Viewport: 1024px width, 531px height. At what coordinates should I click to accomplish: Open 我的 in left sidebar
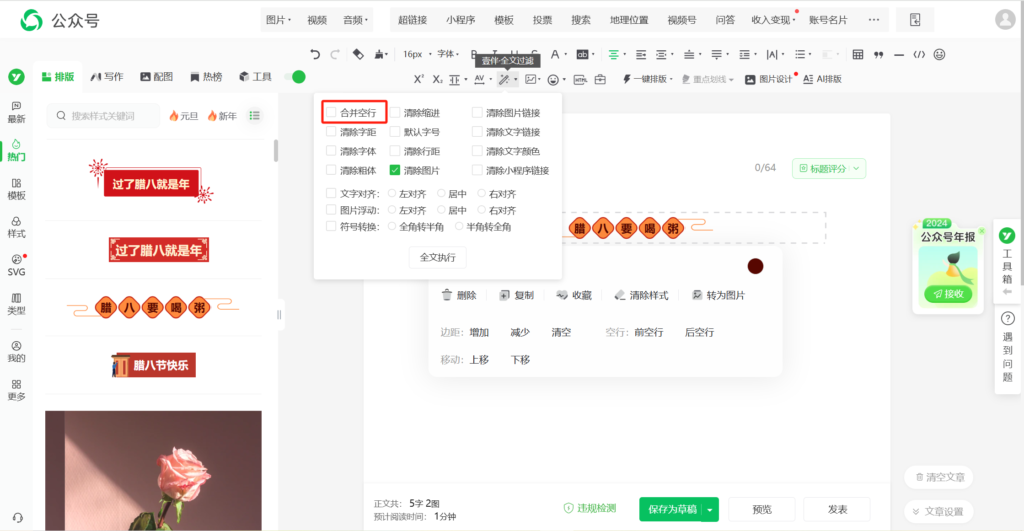pyautogui.click(x=16, y=351)
